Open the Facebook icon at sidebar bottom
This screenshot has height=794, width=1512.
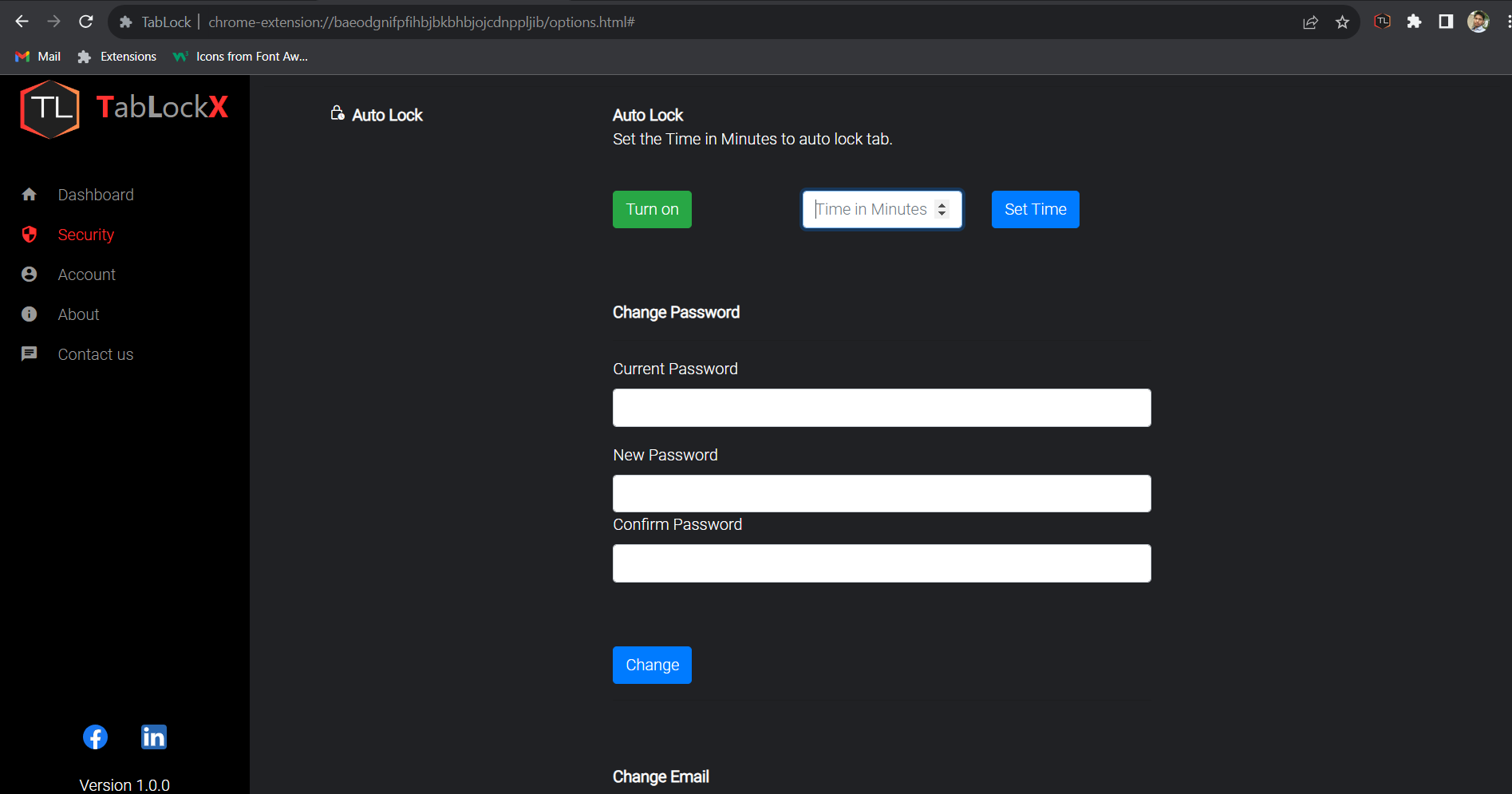[95, 737]
